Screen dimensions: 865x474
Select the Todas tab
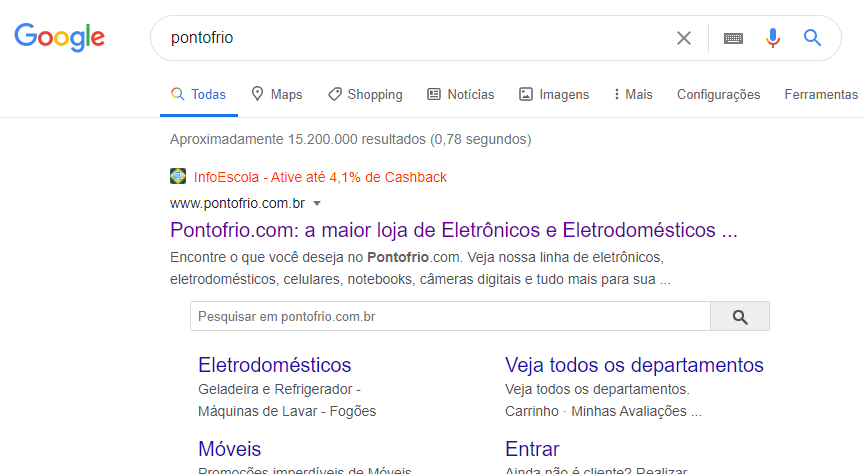click(199, 94)
